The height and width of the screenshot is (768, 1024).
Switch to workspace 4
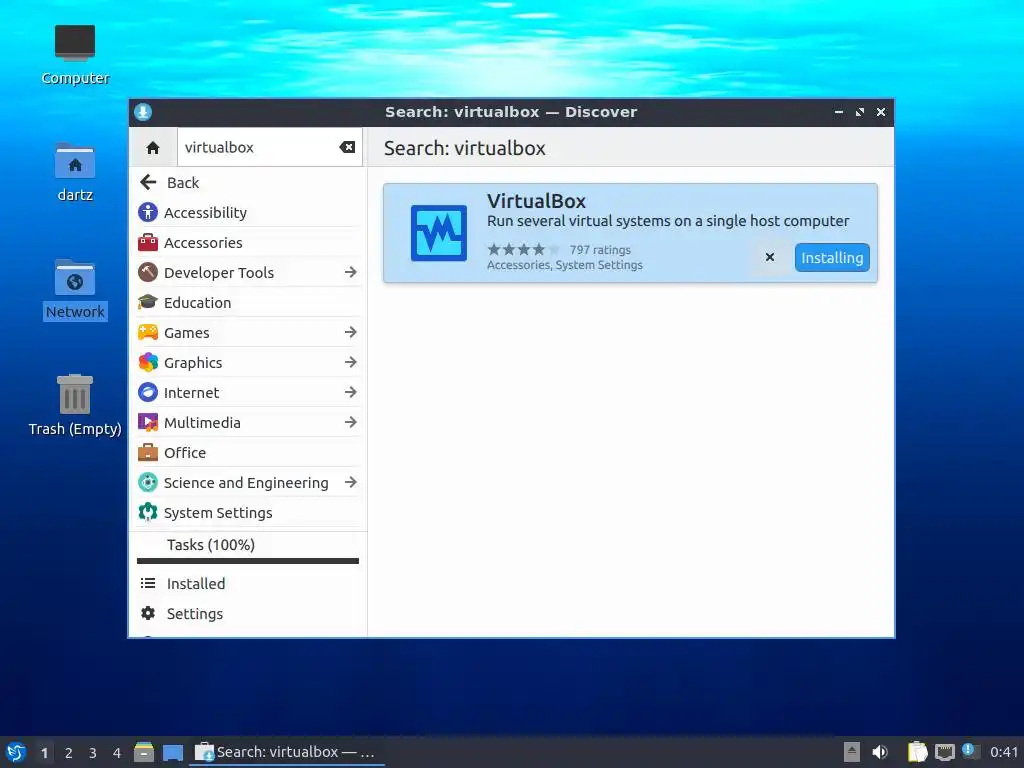[x=117, y=753]
